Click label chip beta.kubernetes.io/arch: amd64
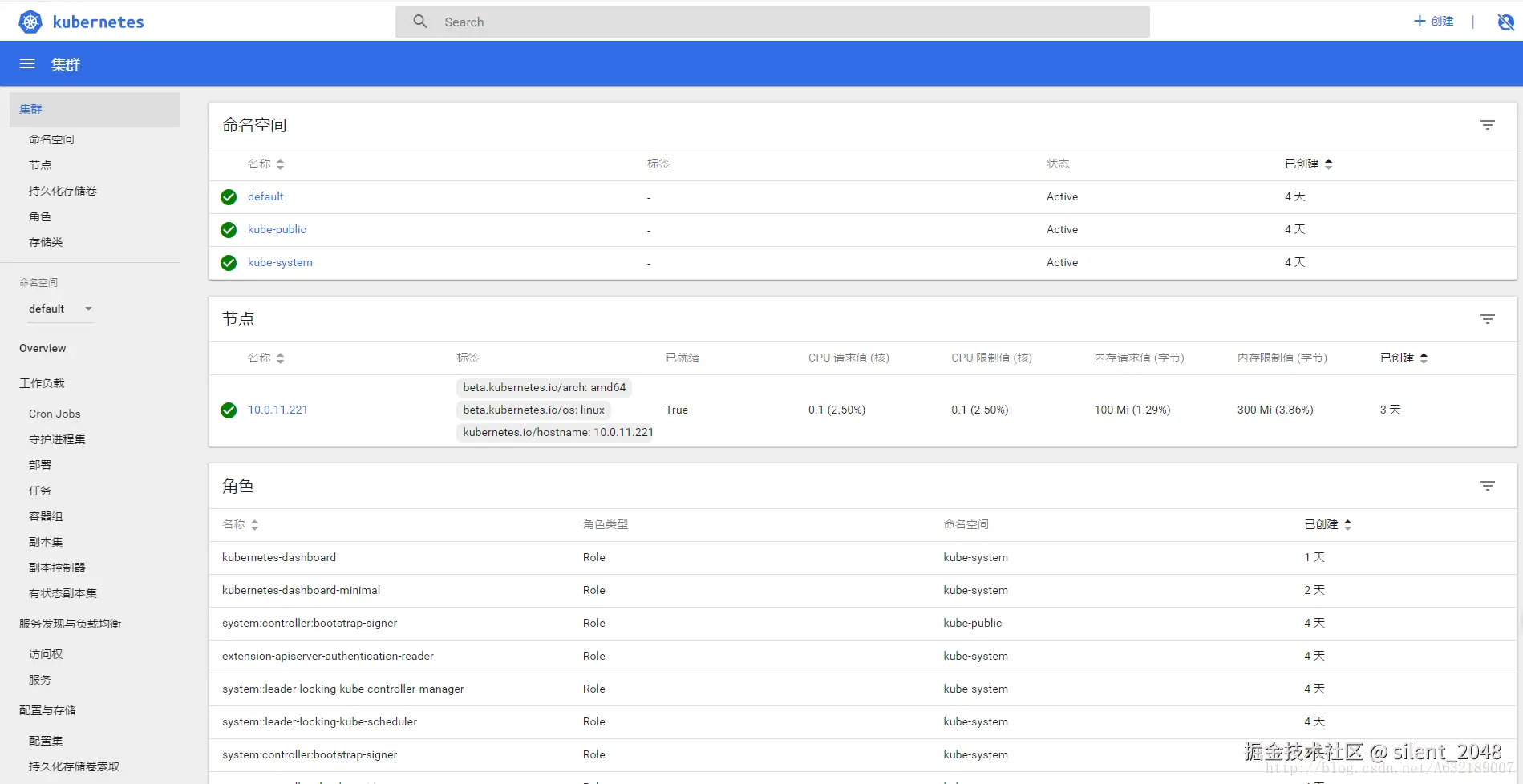This screenshot has height=784, width=1523. point(545,387)
